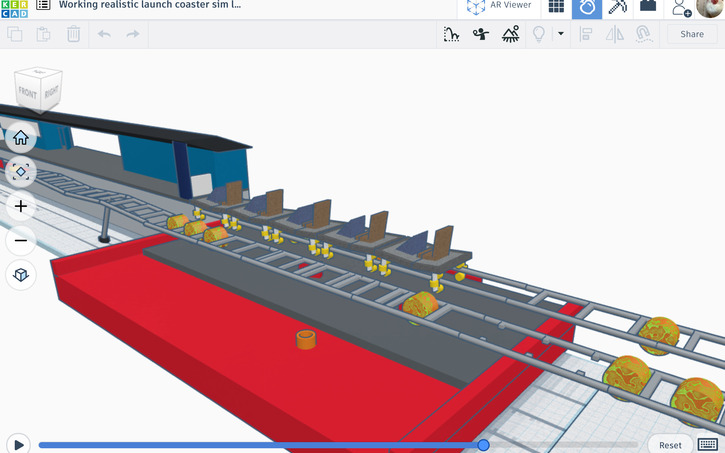Click the magnet Cruise tool icon

pyautogui.click(x=644, y=34)
